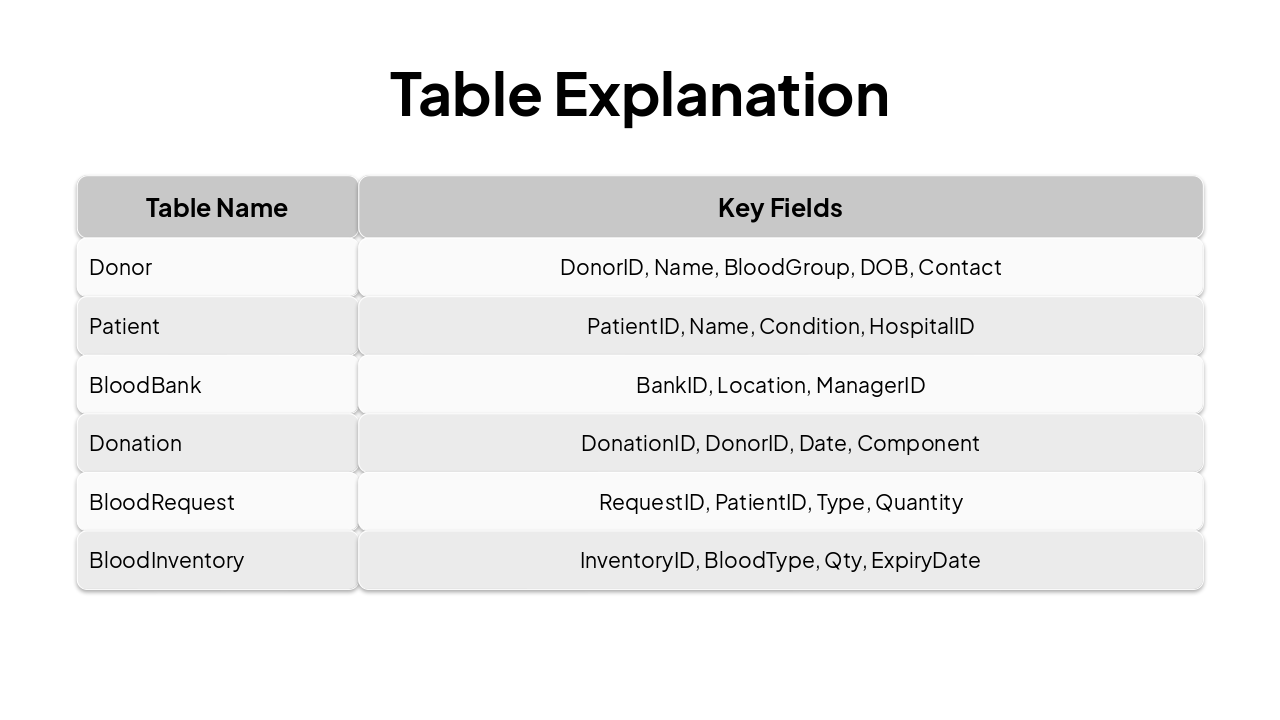This screenshot has height=720, width=1280.
Task: Select the 'Table Name' header cell
Action: [x=217, y=207]
